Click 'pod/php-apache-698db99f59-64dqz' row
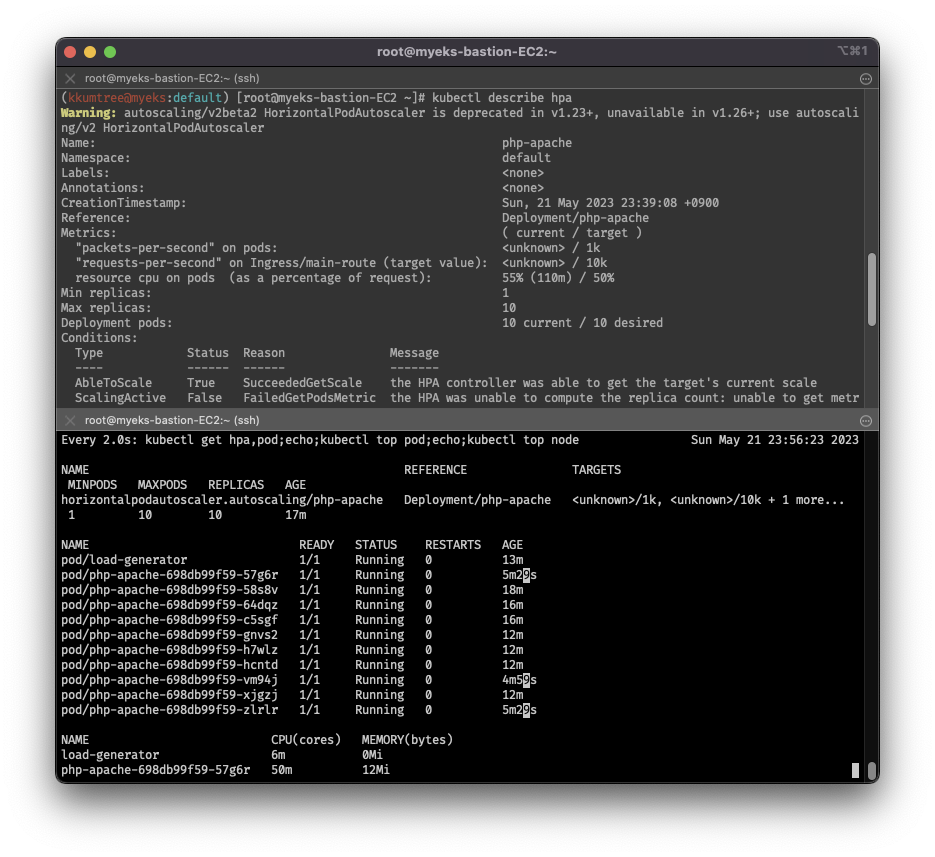 [x=292, y=605]
